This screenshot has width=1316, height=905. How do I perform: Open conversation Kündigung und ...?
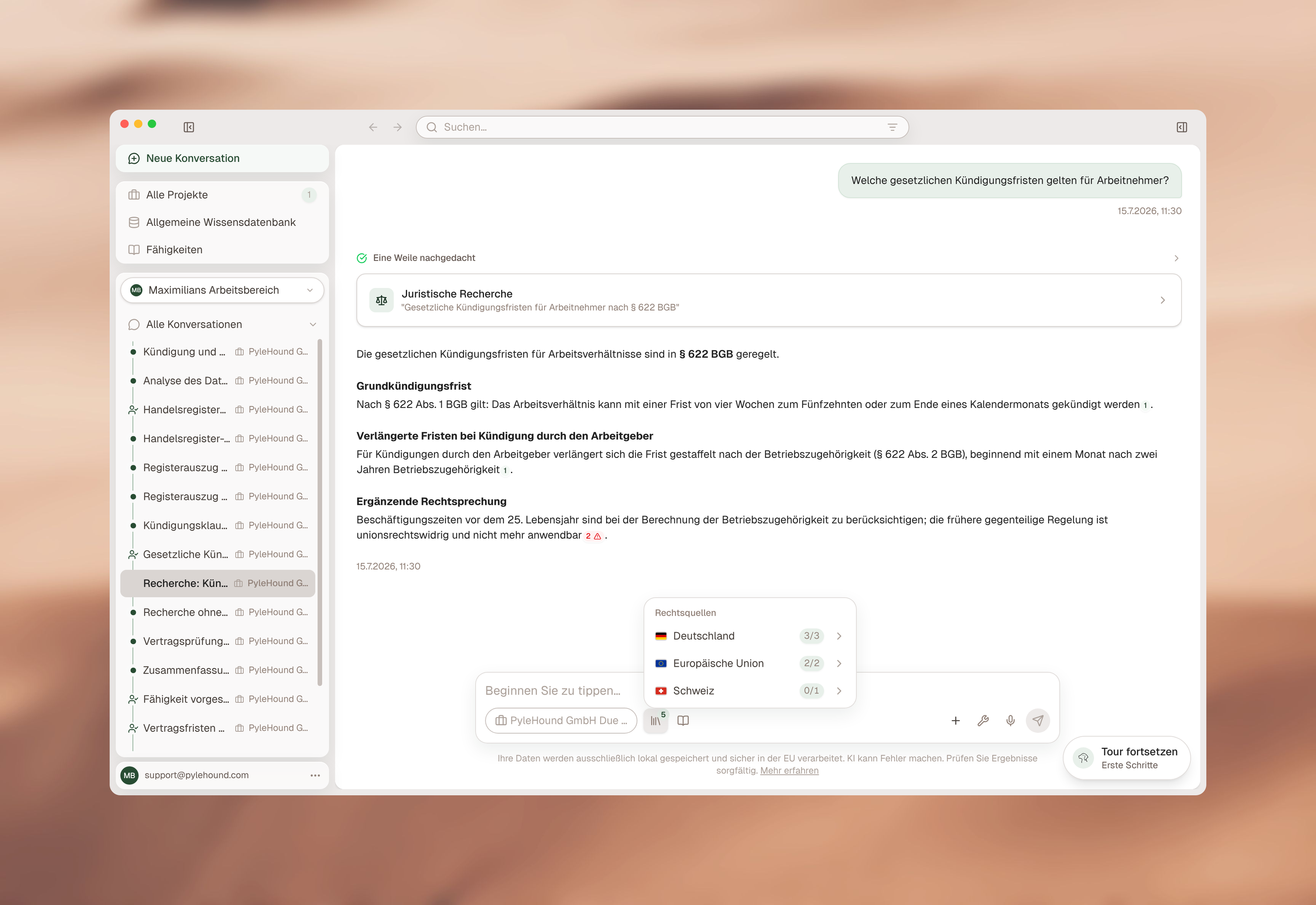click(x=218, y=352)
